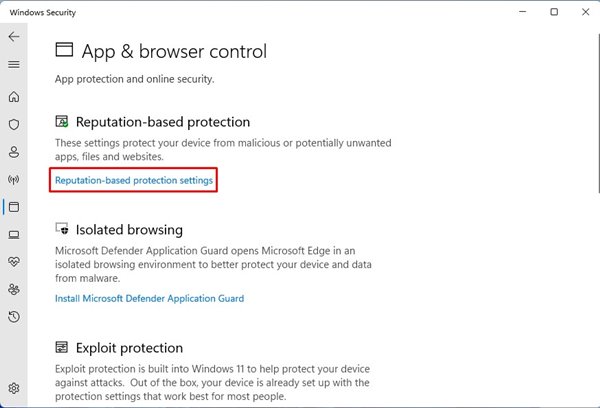Open Virus & threat protection shield icon

point(14,125)
